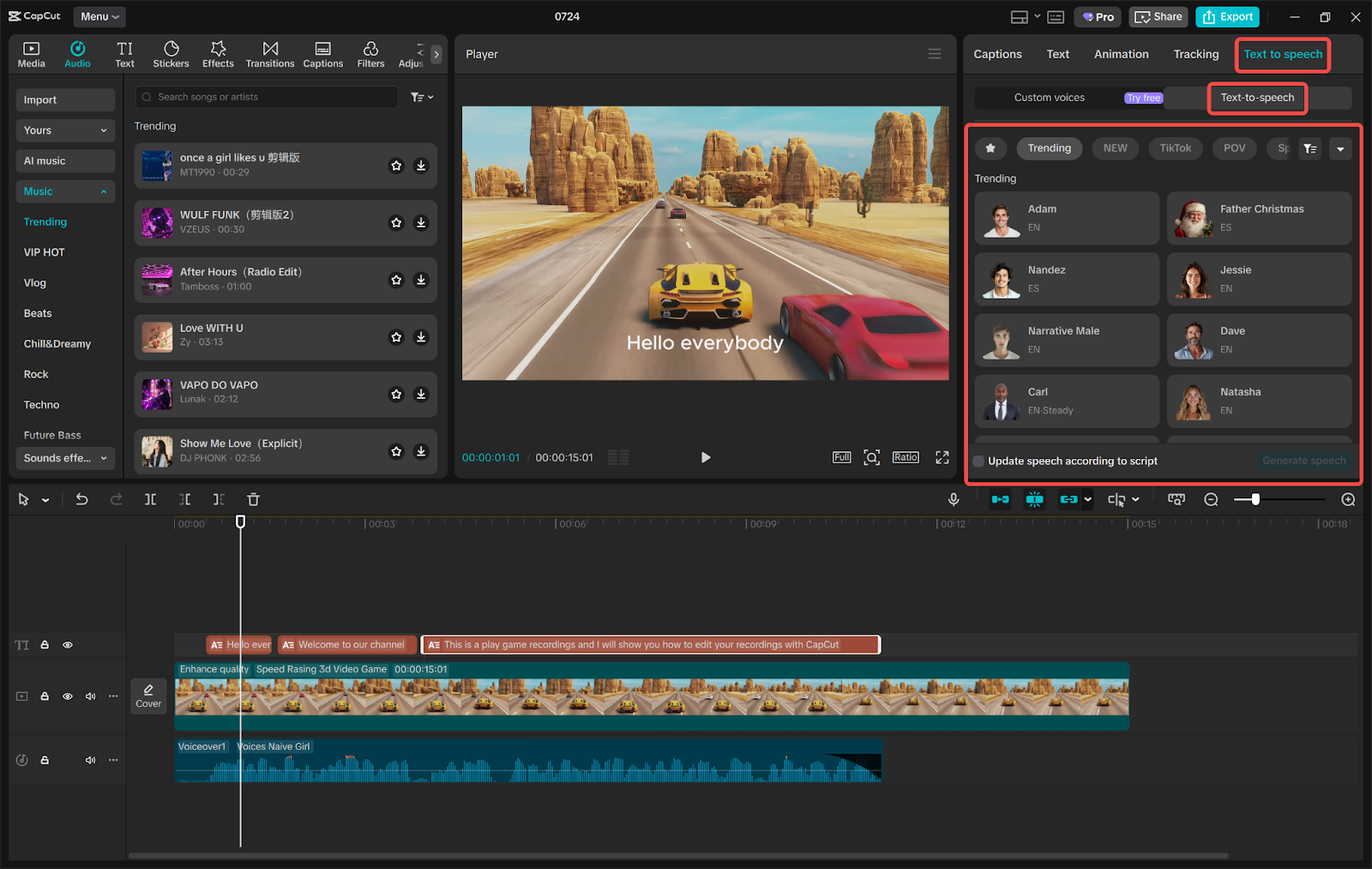Viewport: 1372px width, 869px height.
Task: Click the microphone record voiceover icon
Action: click(x=954, y=499)
